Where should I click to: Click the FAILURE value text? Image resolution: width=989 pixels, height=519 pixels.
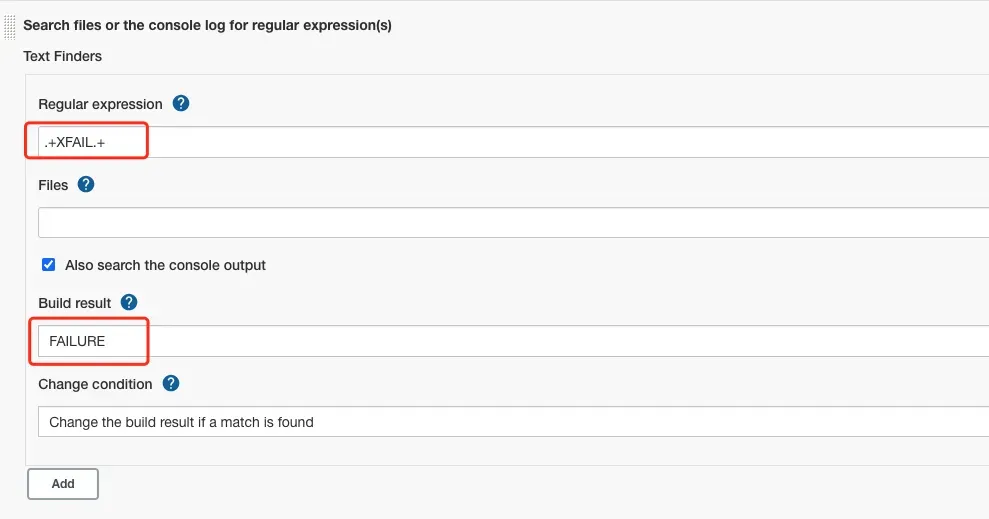(x=77, y=341)
